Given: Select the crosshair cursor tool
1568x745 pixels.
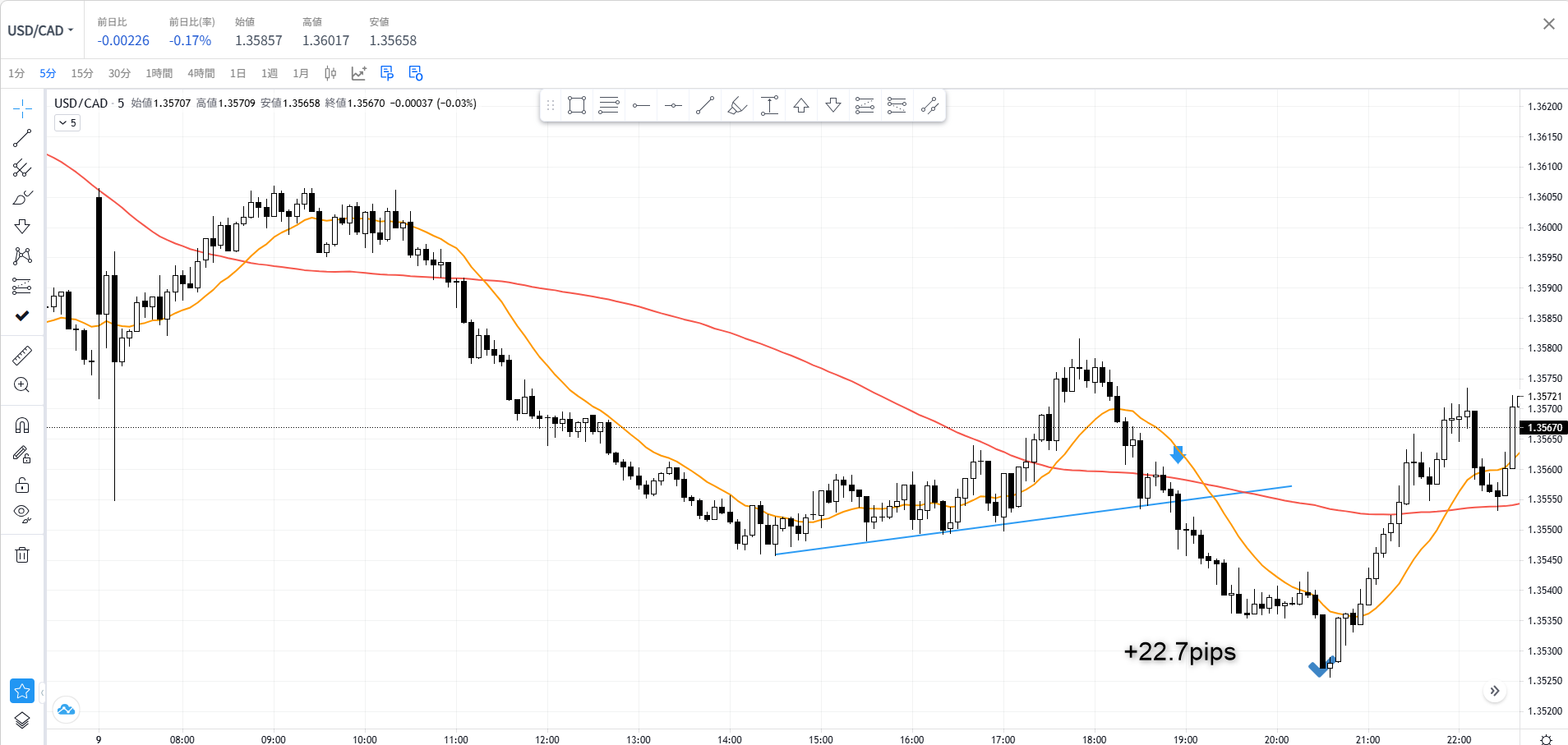Looking at the screenshot, I should tap(22, 108).
